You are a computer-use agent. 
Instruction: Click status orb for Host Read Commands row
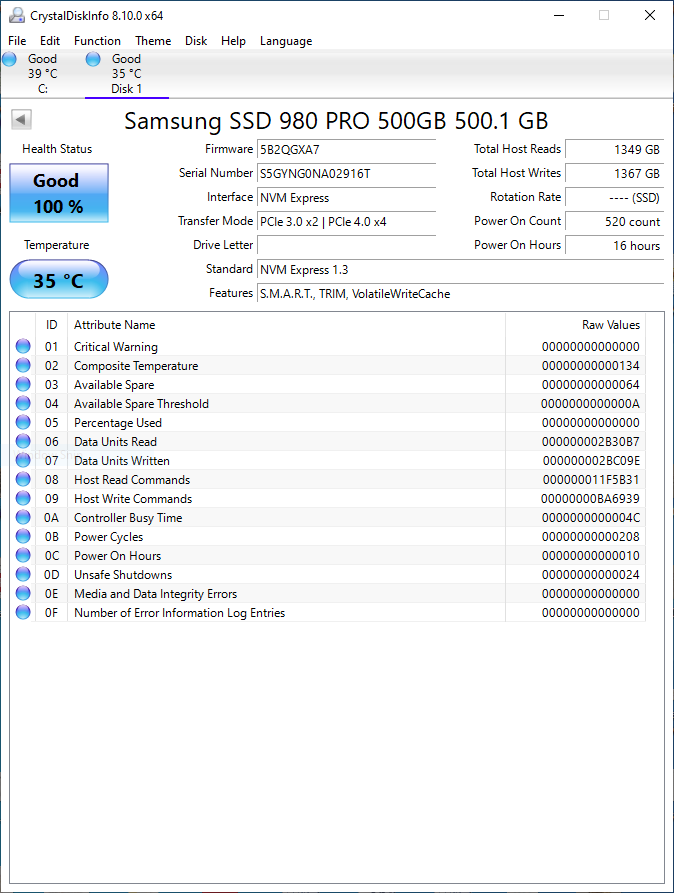pos(23,479)
